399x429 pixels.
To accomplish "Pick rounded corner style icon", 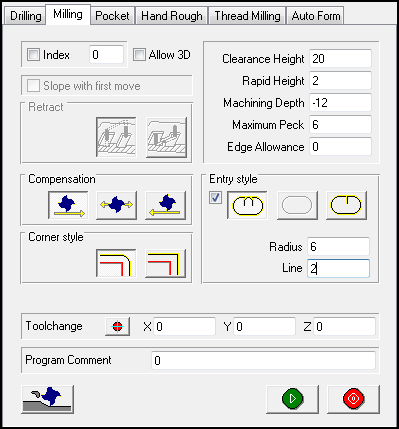I will (x=116, y=263).
